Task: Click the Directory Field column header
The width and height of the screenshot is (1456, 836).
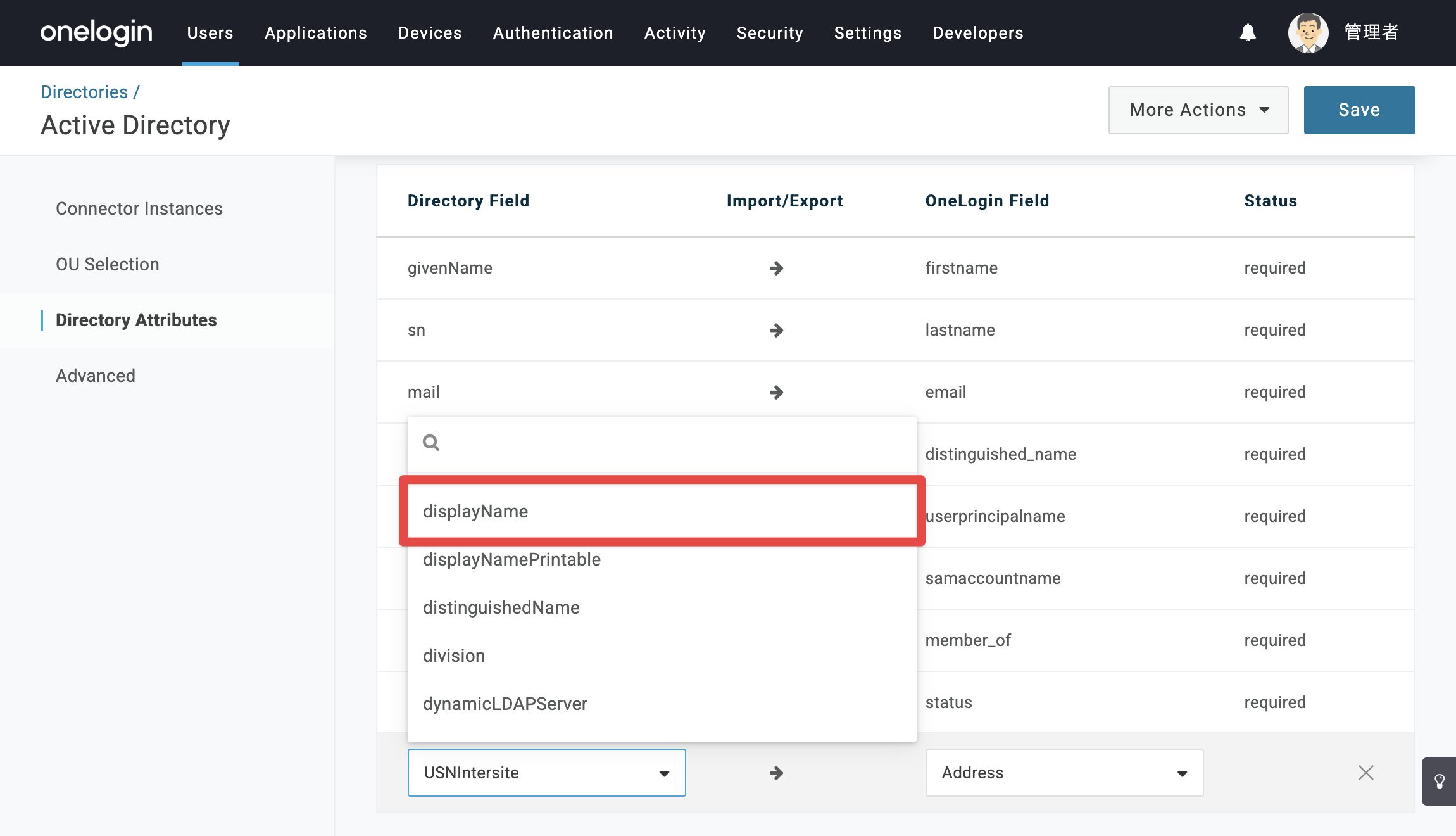Action: pos(468,201)
